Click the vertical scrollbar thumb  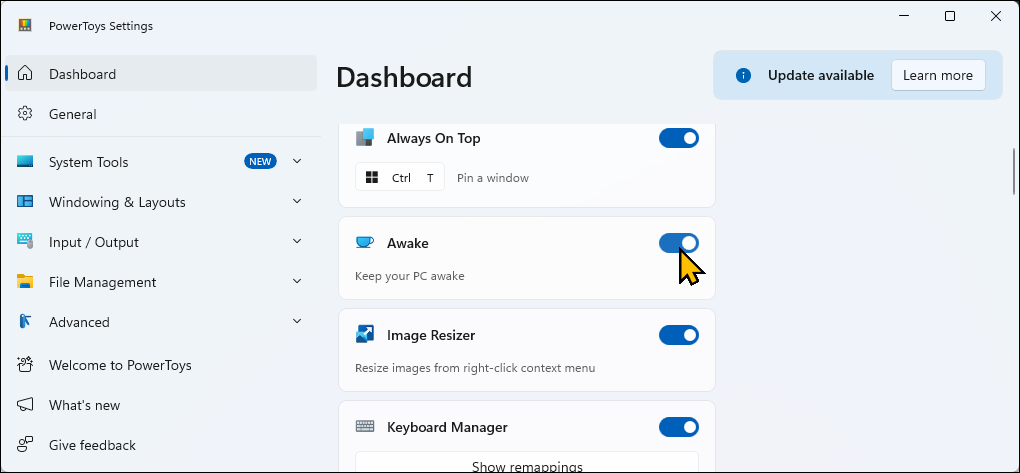point(1013,171)
